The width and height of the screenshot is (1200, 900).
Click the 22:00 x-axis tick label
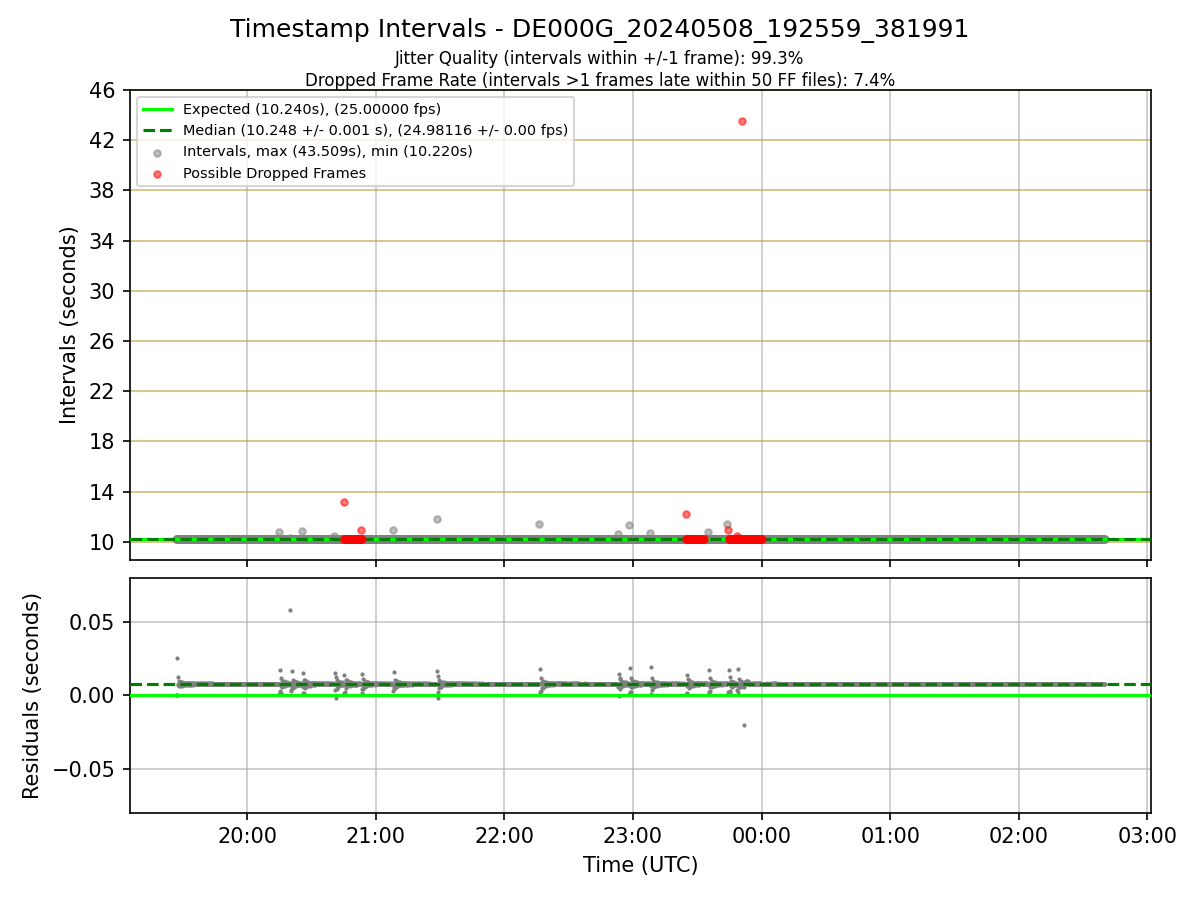click(504, 836)
